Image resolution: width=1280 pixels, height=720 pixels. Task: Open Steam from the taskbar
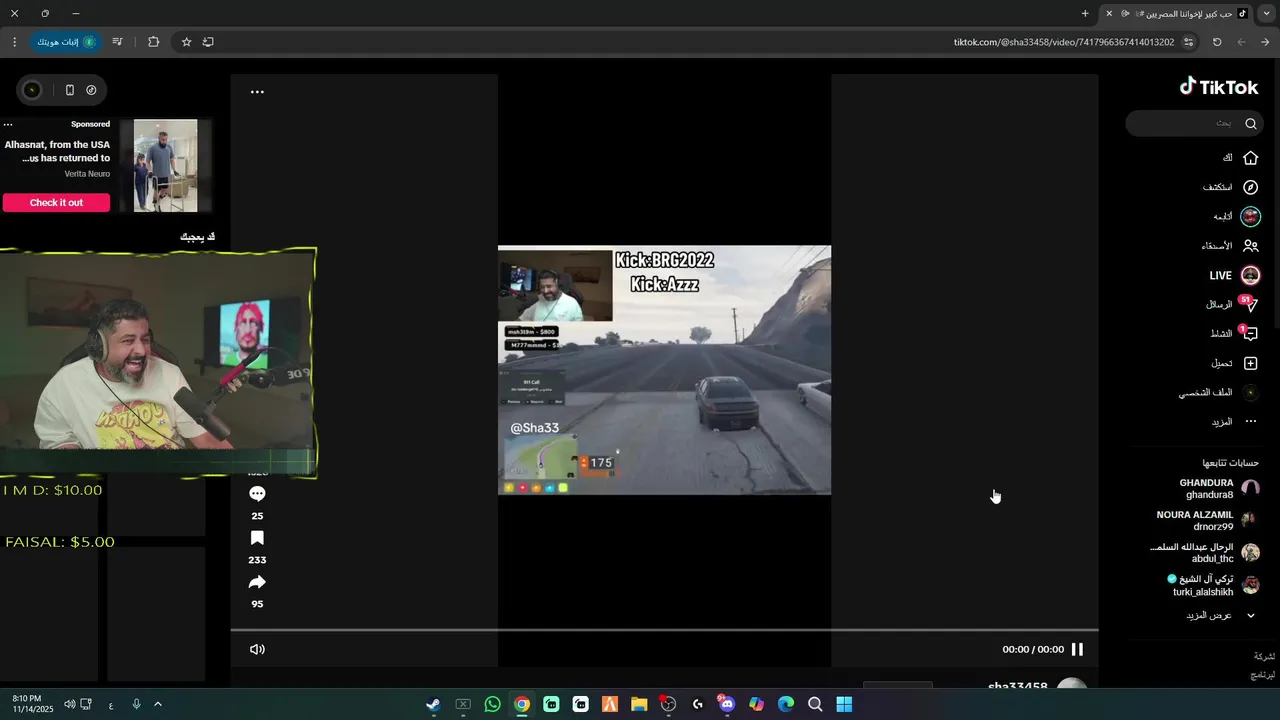coord(433,704)
